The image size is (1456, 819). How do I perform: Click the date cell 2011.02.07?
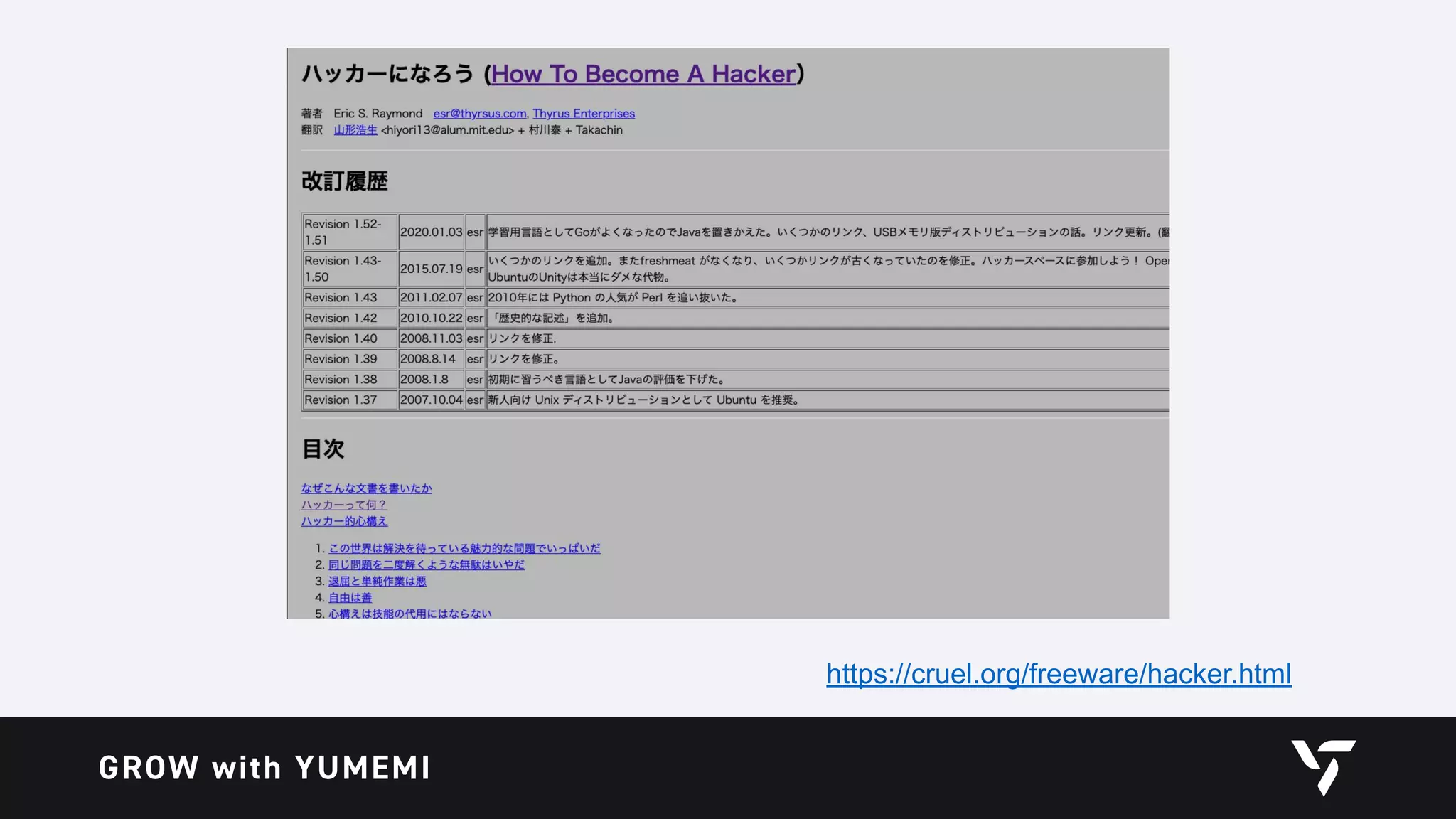[x=431, y=297]
